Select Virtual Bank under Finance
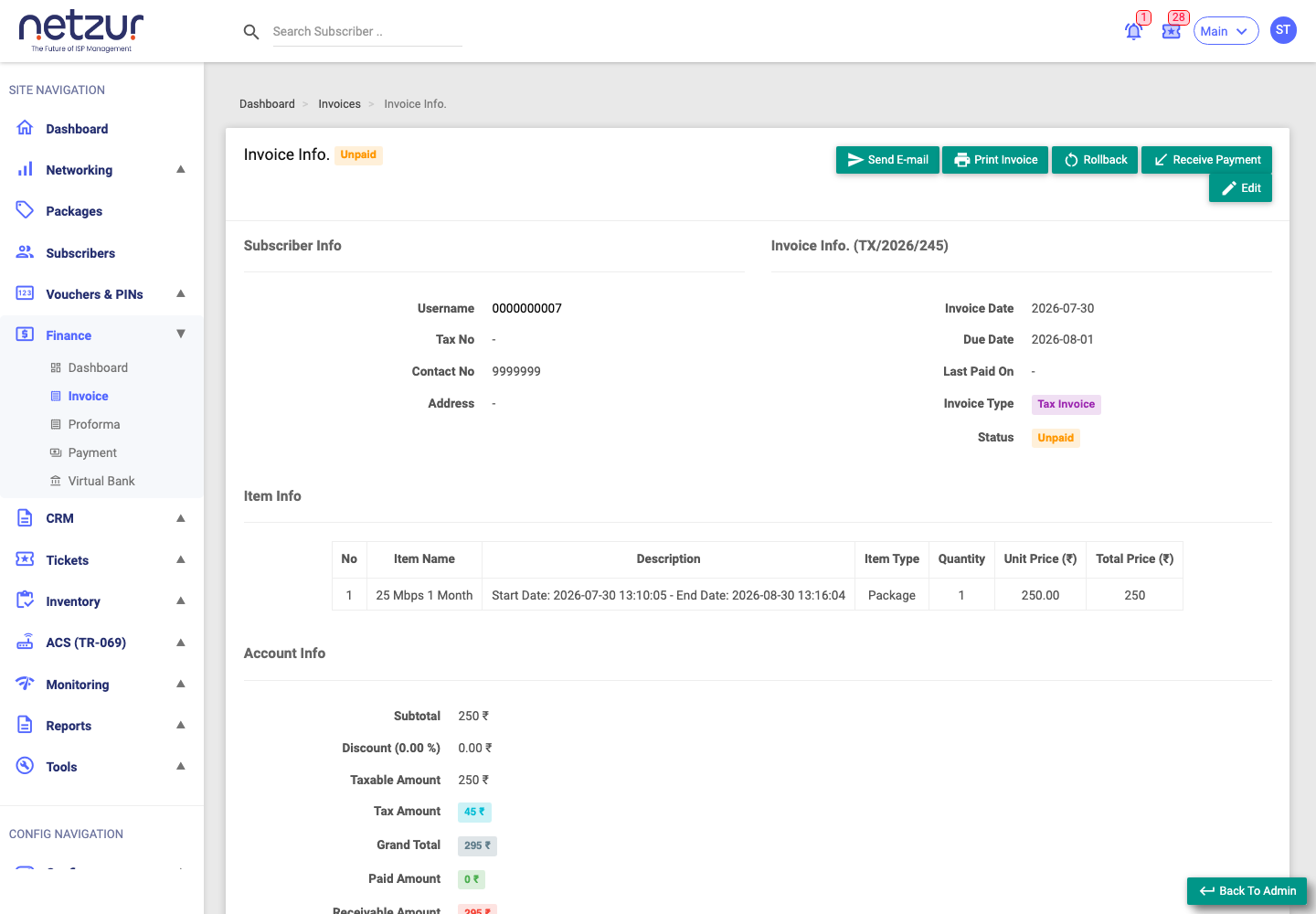The width and height of the screenshot is (1316, 914). pyautogui.click(x=101, y=481)
